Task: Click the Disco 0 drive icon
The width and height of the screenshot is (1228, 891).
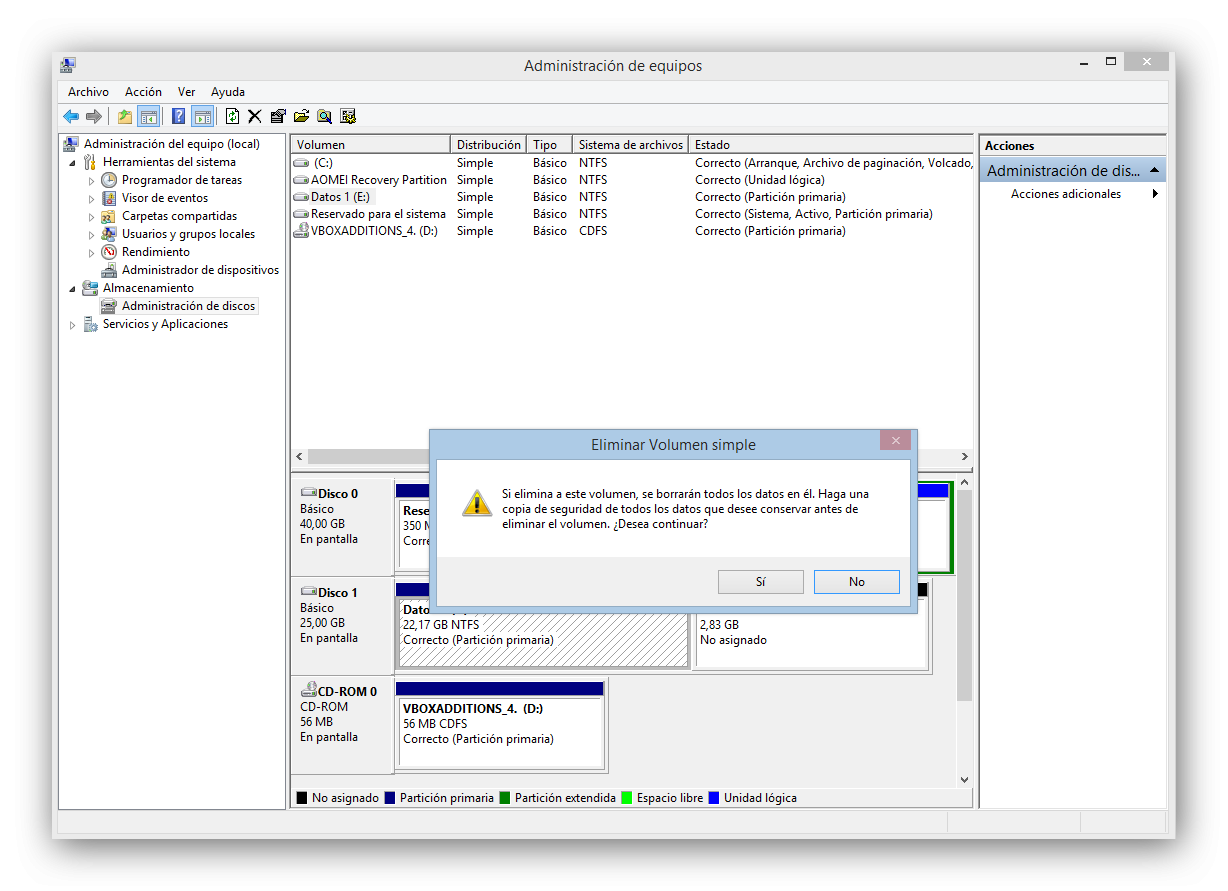Action: [x=308, y=493]
